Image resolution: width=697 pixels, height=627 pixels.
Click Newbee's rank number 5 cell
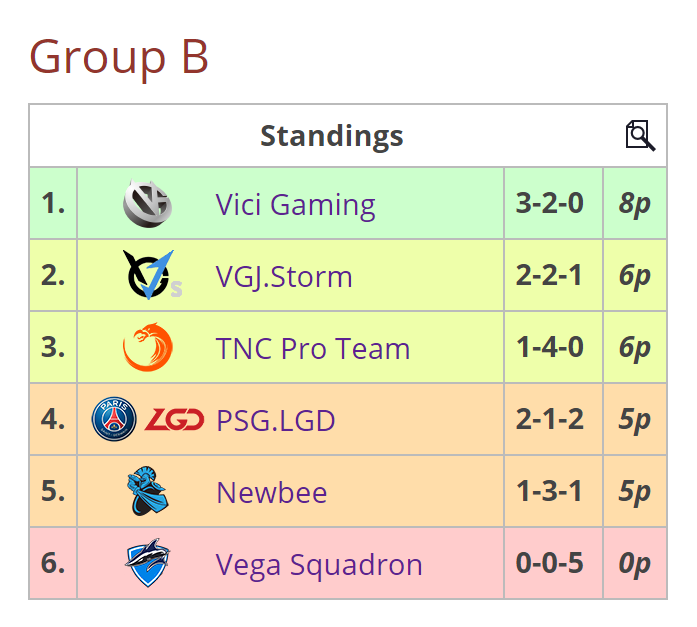pos(53,492)
